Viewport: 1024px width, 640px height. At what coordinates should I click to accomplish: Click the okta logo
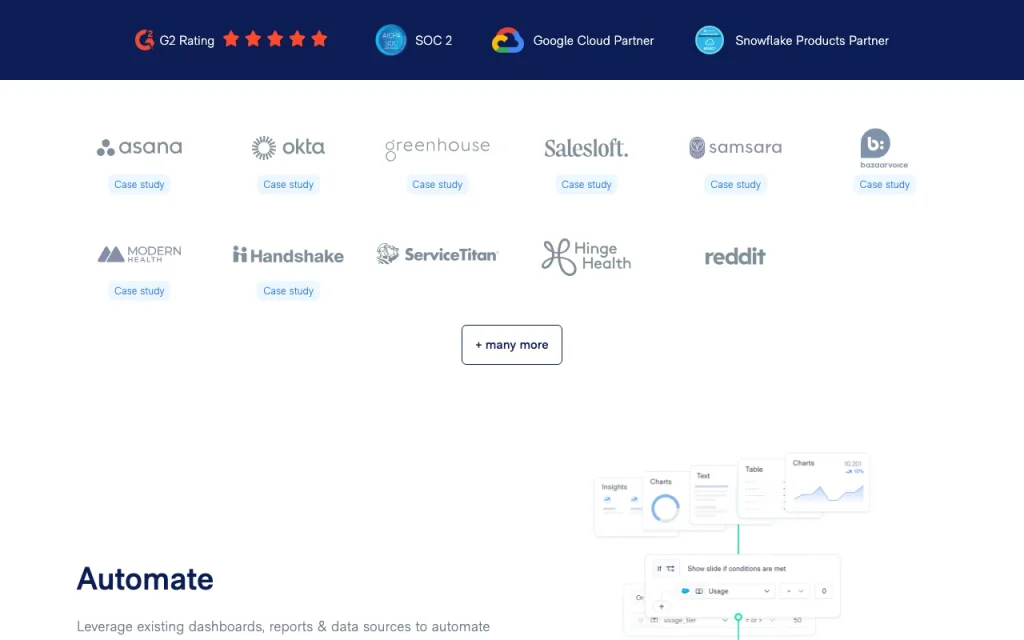[288, 148]
